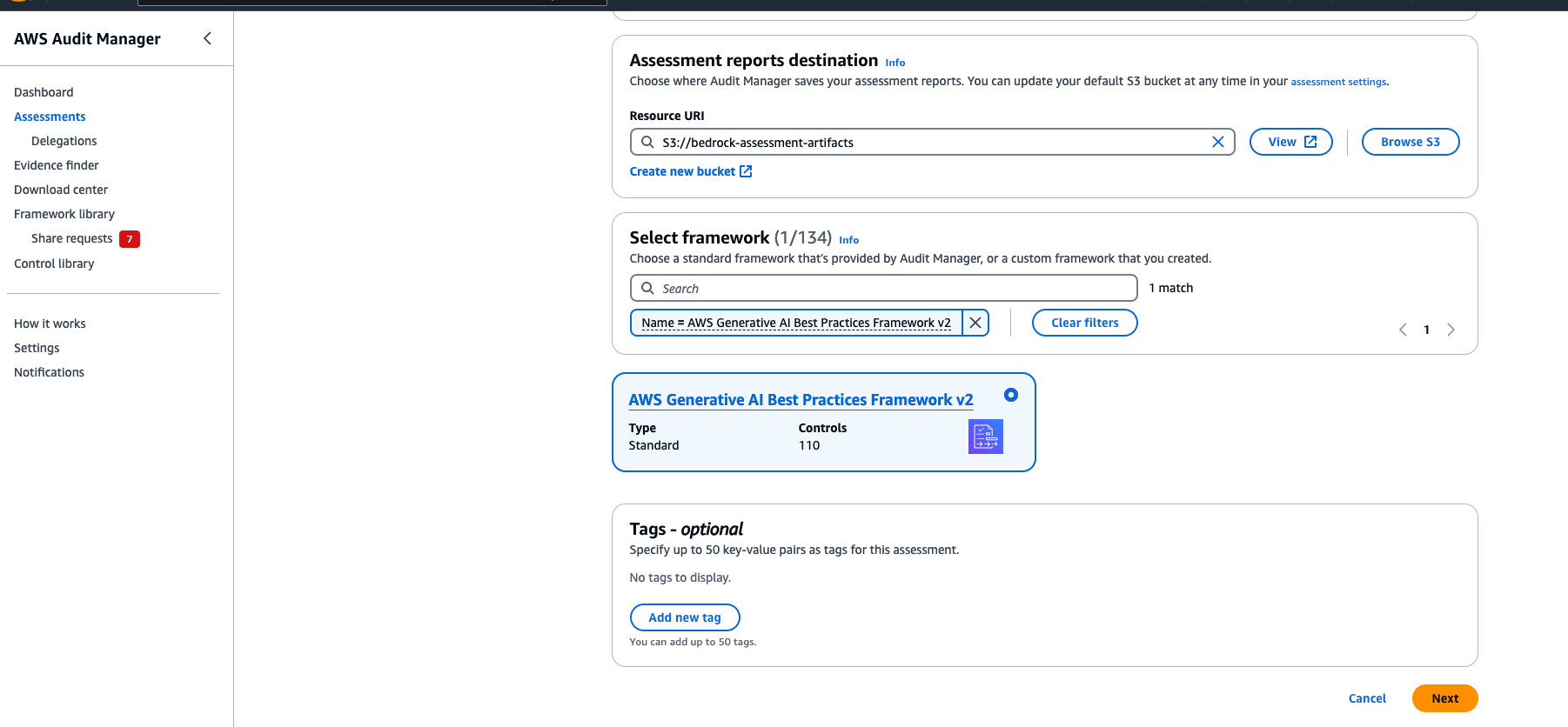Screen dimensions: 1568x727
Task: Open Create new bucket link
Action: (691, 171)
